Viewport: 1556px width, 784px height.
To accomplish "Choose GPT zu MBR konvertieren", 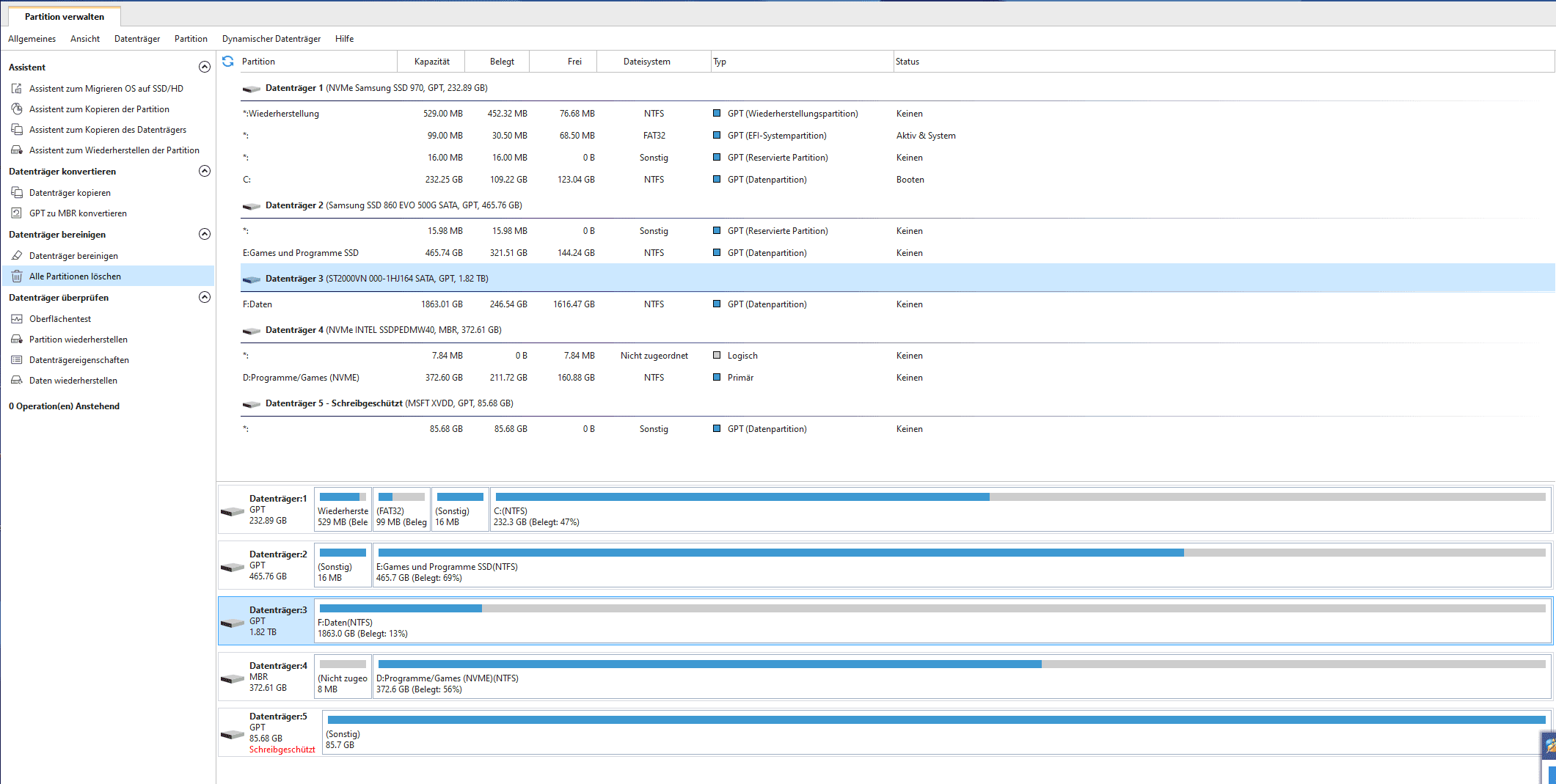I will pos(78,213).
